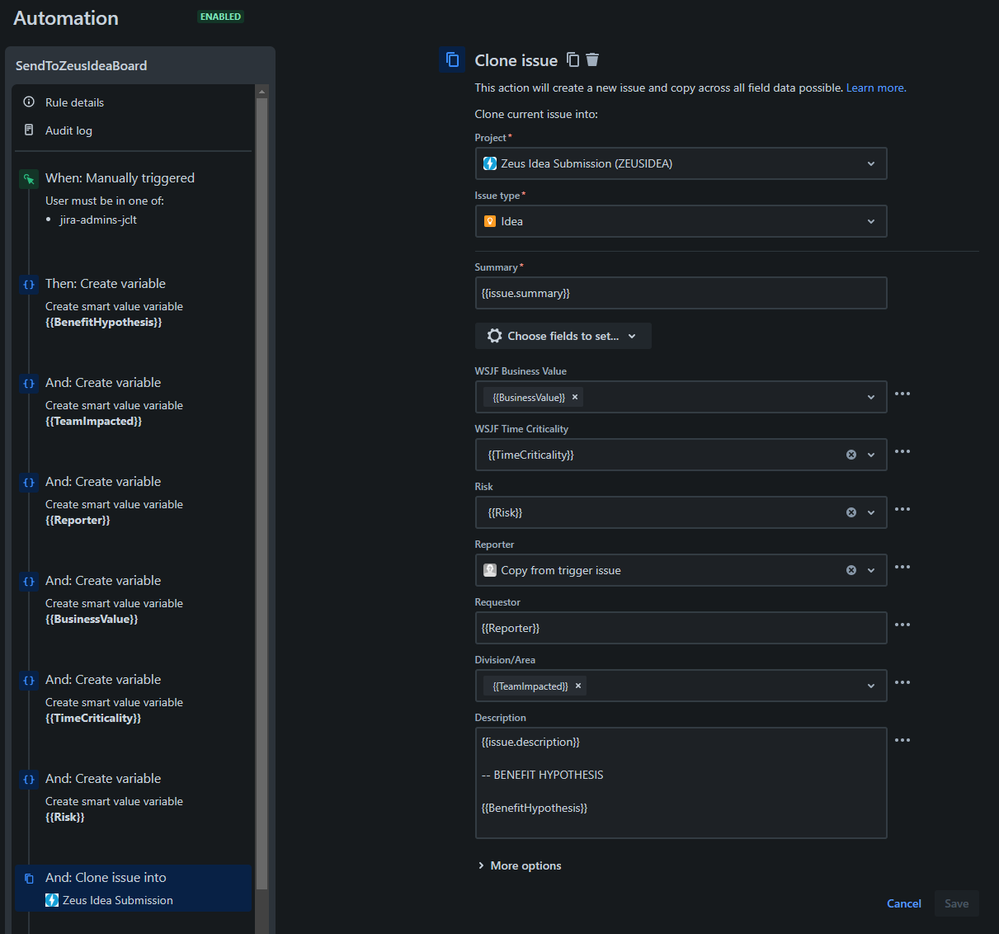
Task: Open Audit log in sidebar
Action: (x=69, y=131)
